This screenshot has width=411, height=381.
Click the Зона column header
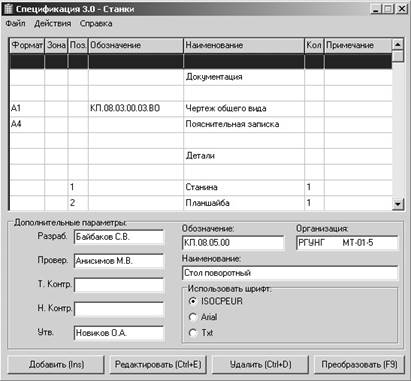[56, 45]
